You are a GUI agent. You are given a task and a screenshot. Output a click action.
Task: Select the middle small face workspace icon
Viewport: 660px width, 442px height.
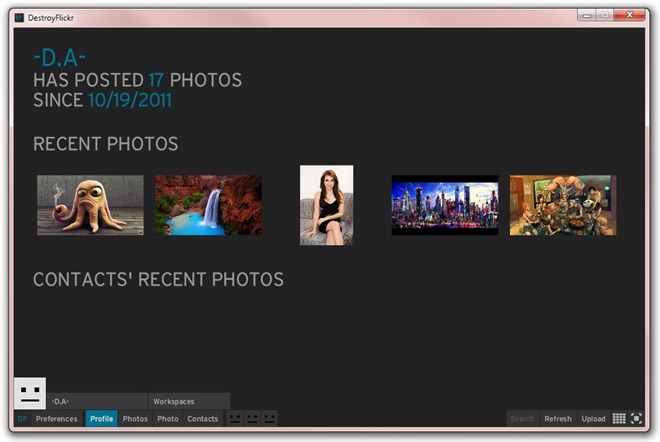point(252,418)
